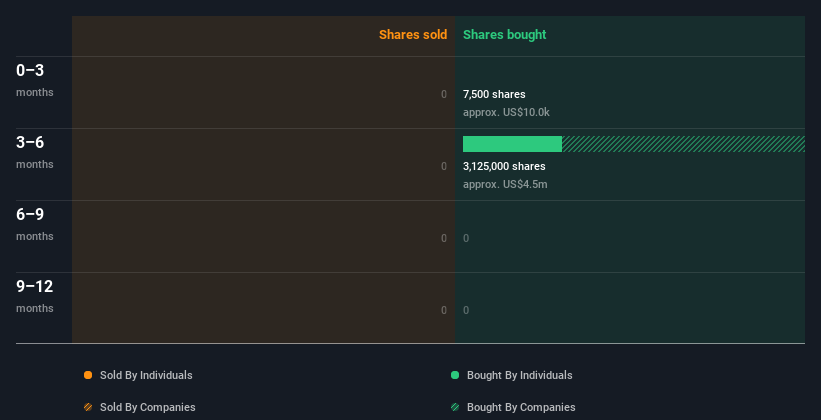This screenshot has height=420, width=821.
Task: Select the Bought By Individuals legend label
Action: tap(519, 375)
